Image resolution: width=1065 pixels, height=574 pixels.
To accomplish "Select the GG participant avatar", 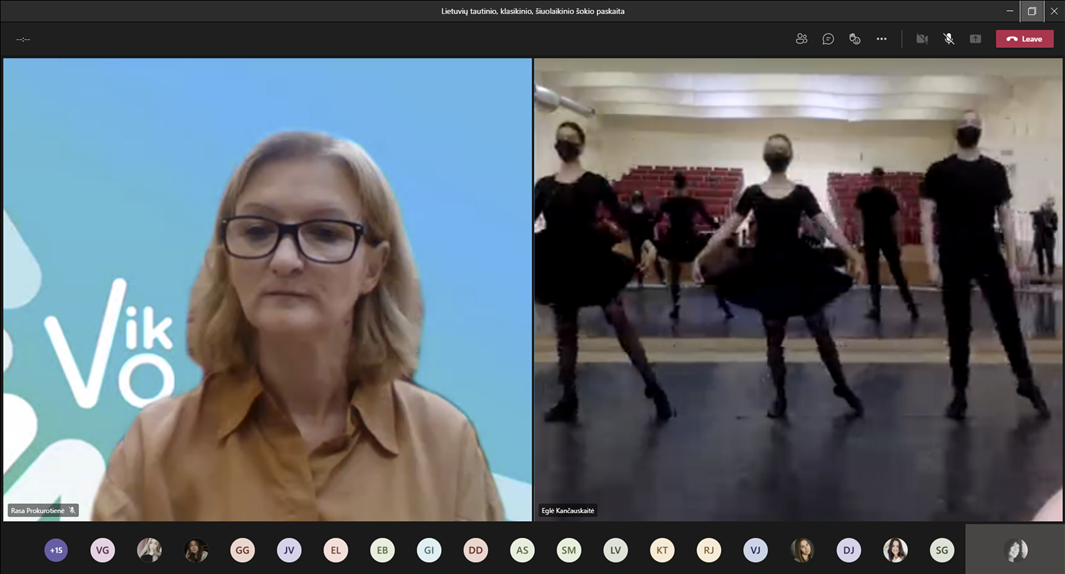I will [x=242, y=550].
